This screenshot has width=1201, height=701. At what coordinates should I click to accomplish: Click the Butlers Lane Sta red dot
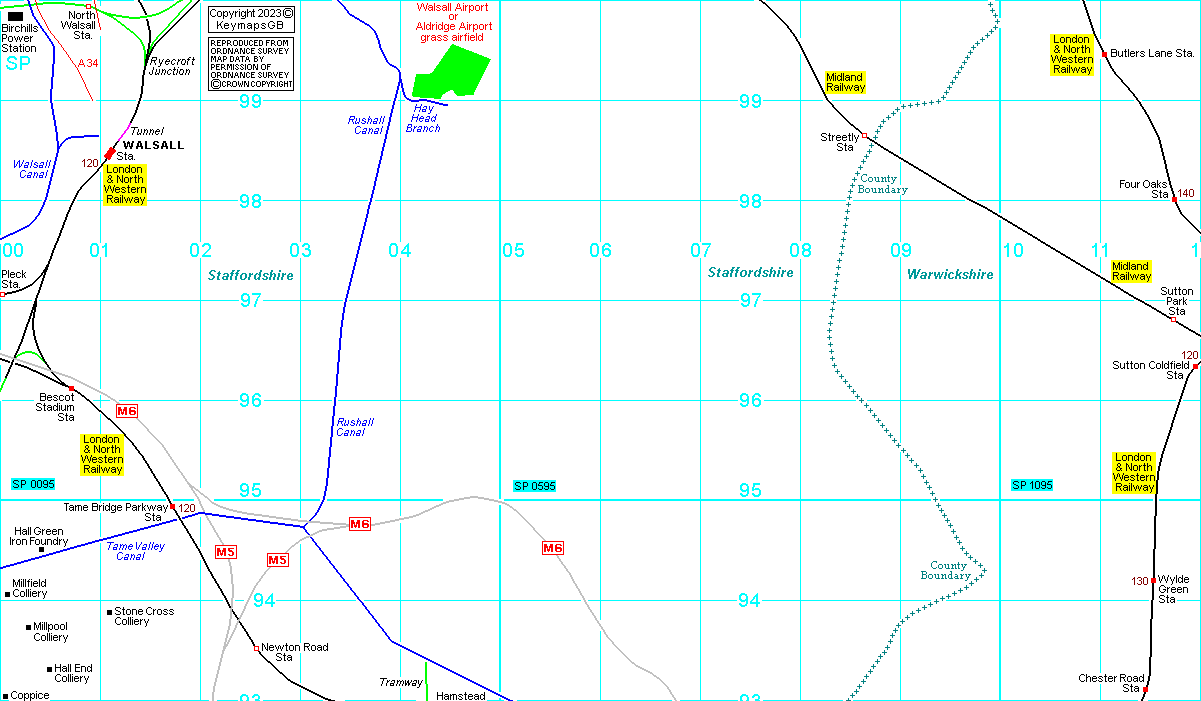[x=1104, y=54]
